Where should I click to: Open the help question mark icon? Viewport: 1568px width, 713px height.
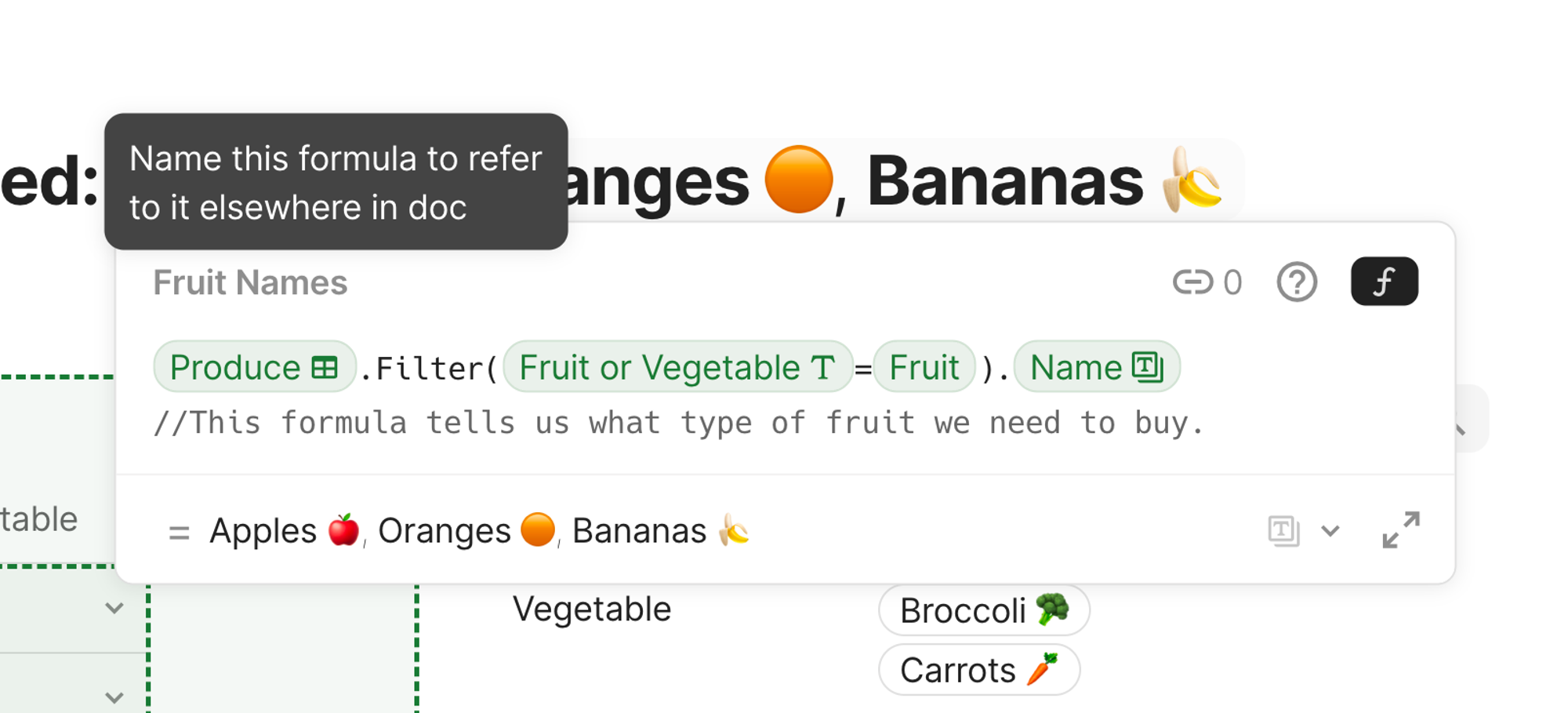tap(1297, 282)
